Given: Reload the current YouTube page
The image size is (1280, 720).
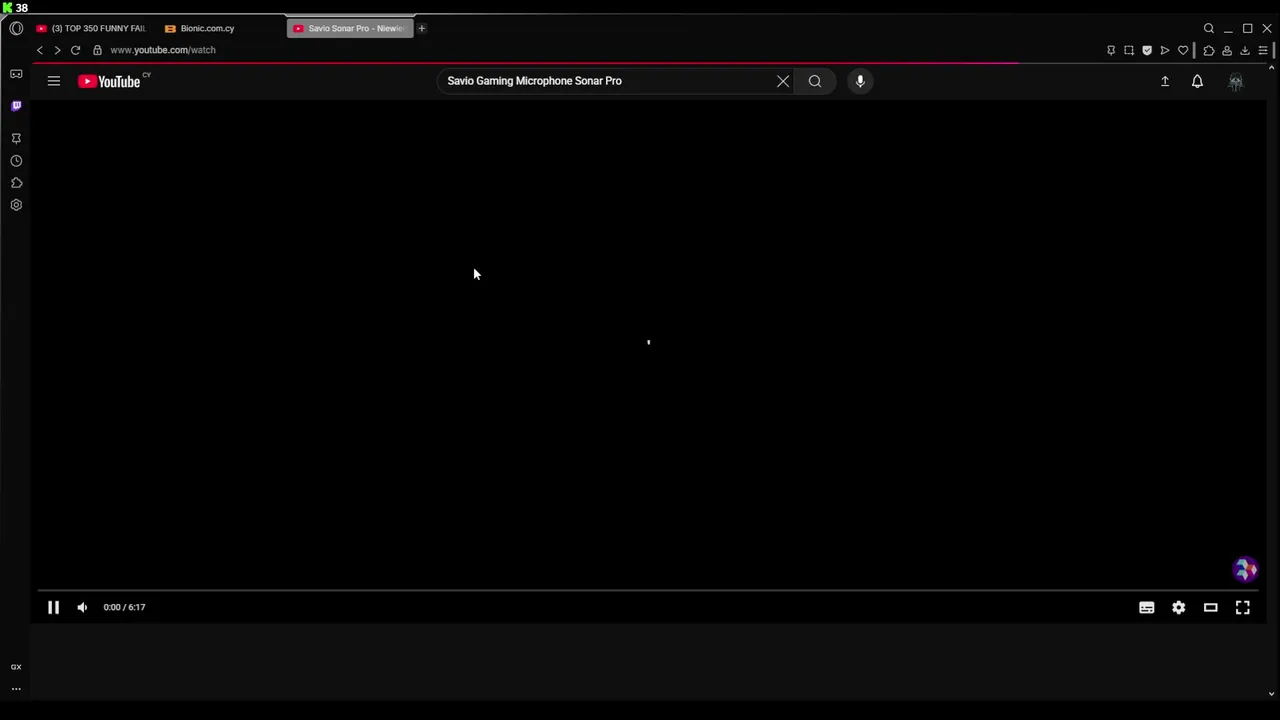Looking at the screenshot, I should click(75, 50).
